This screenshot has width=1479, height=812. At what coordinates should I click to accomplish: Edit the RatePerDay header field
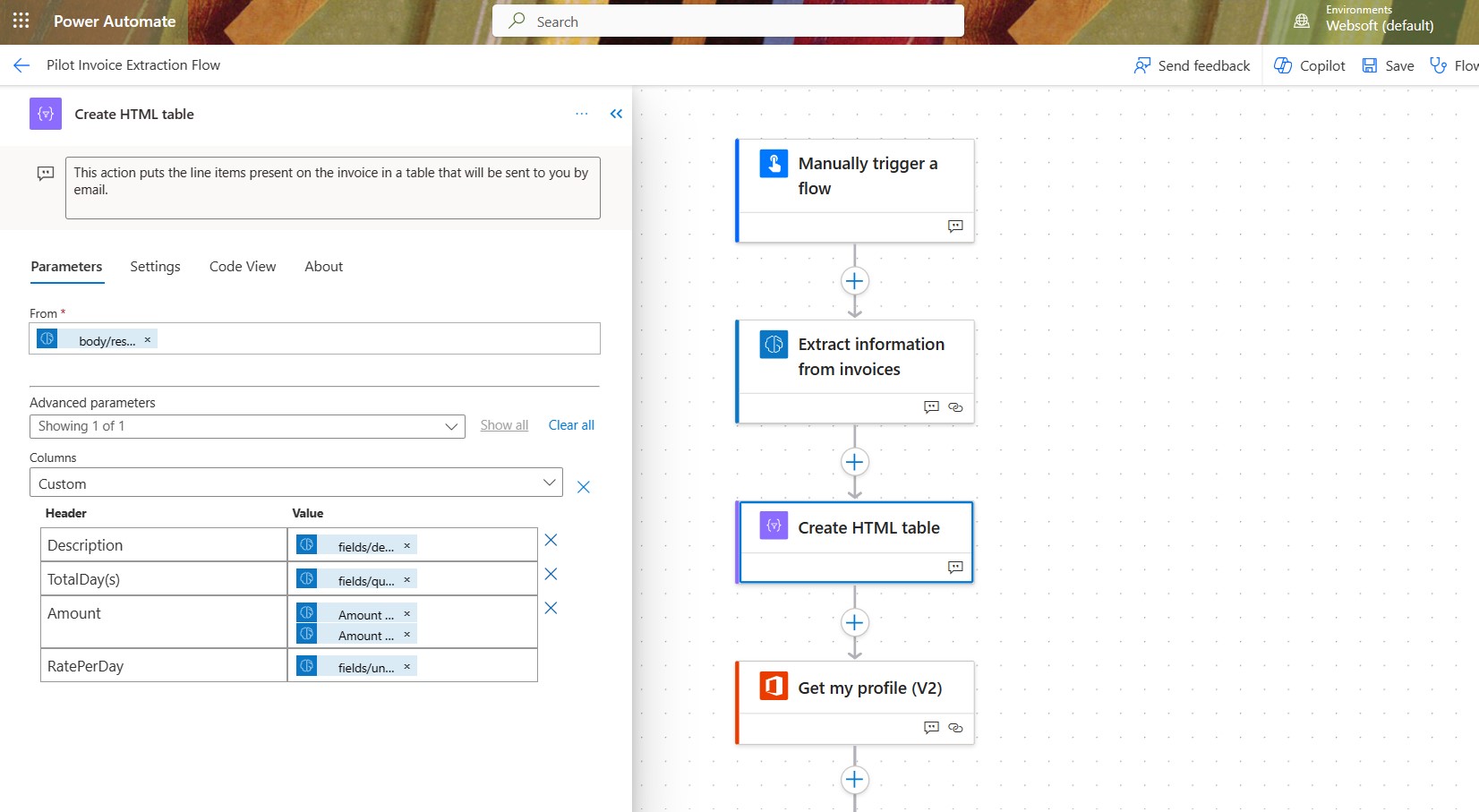[x=164, y=665]
